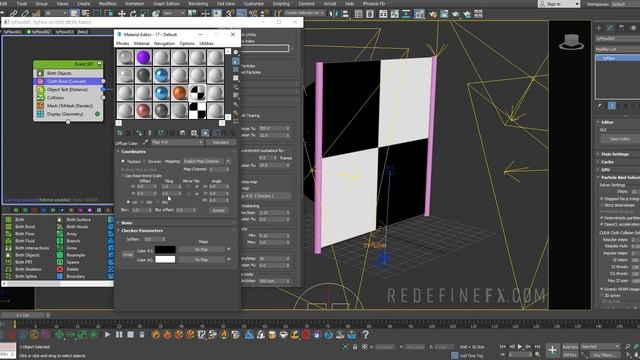The image size is (640, 360).
Task: Click the Spawn operator icon in depot
Action: point(60,262)
